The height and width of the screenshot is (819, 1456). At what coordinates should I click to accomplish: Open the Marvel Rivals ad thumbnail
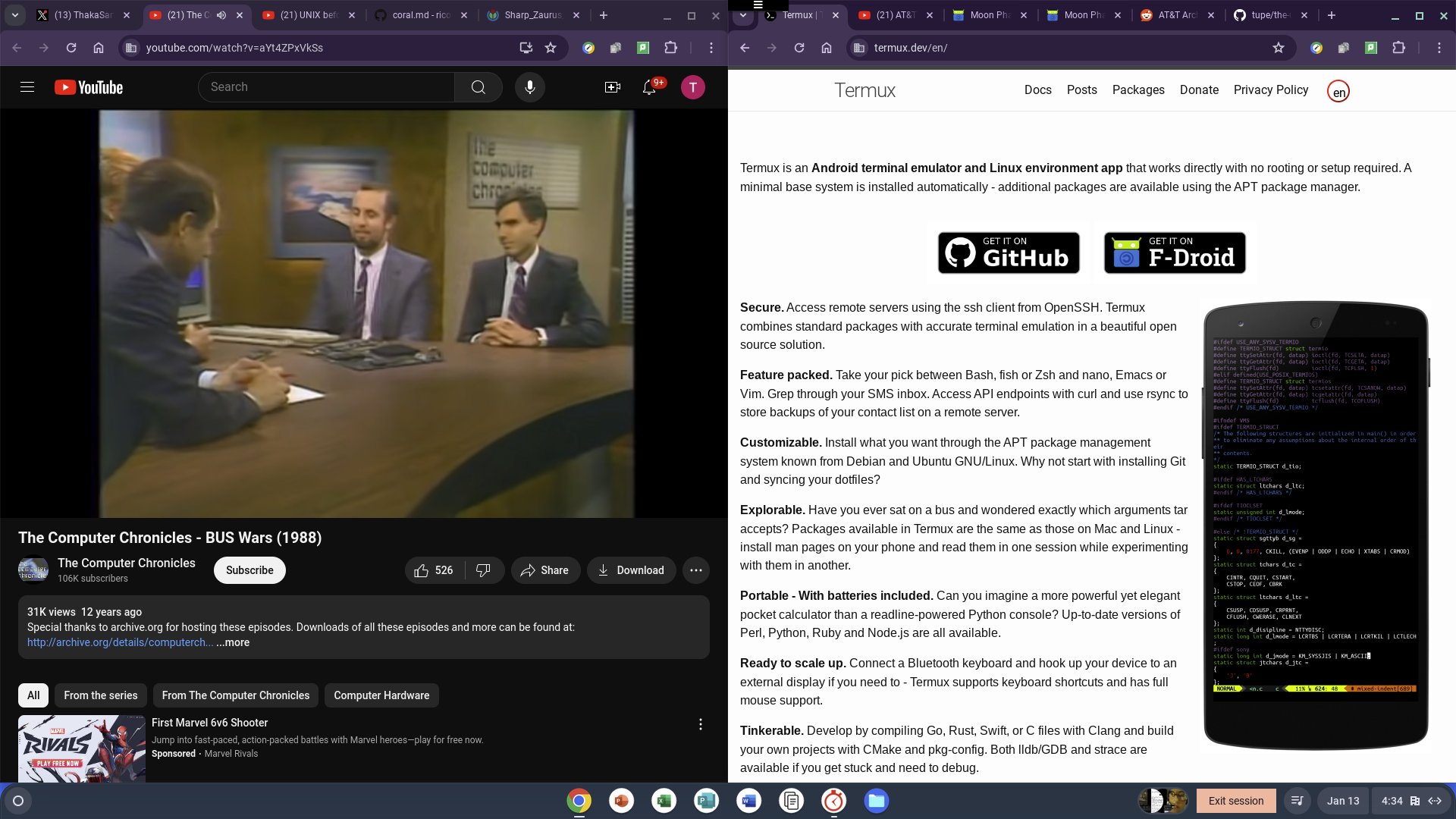coord(82,749)
